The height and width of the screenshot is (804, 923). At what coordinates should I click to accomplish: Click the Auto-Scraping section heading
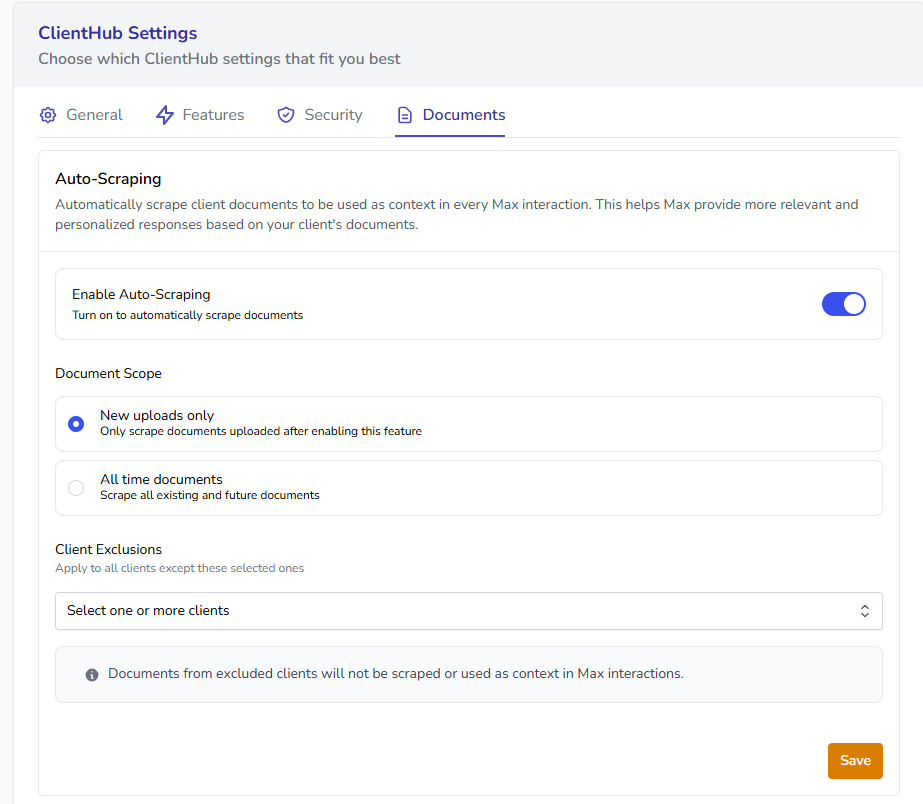[x=108, y=179]
